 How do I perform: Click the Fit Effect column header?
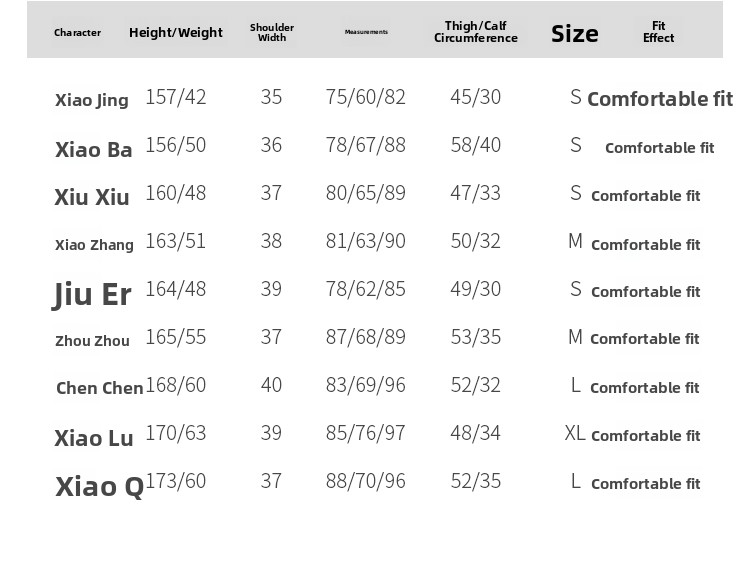[x=658, y=33]
